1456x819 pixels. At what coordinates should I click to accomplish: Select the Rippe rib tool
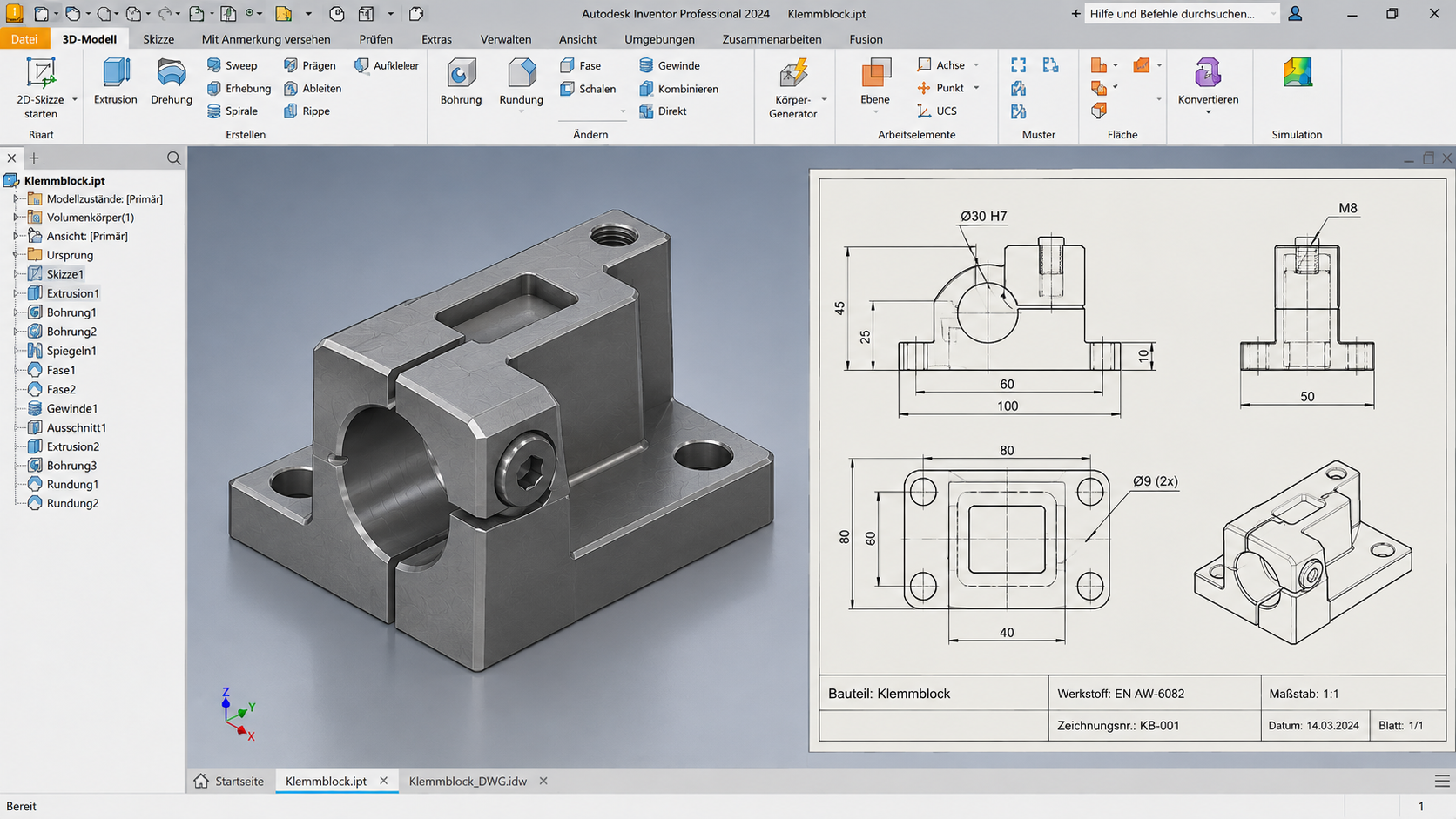point(307,111)
